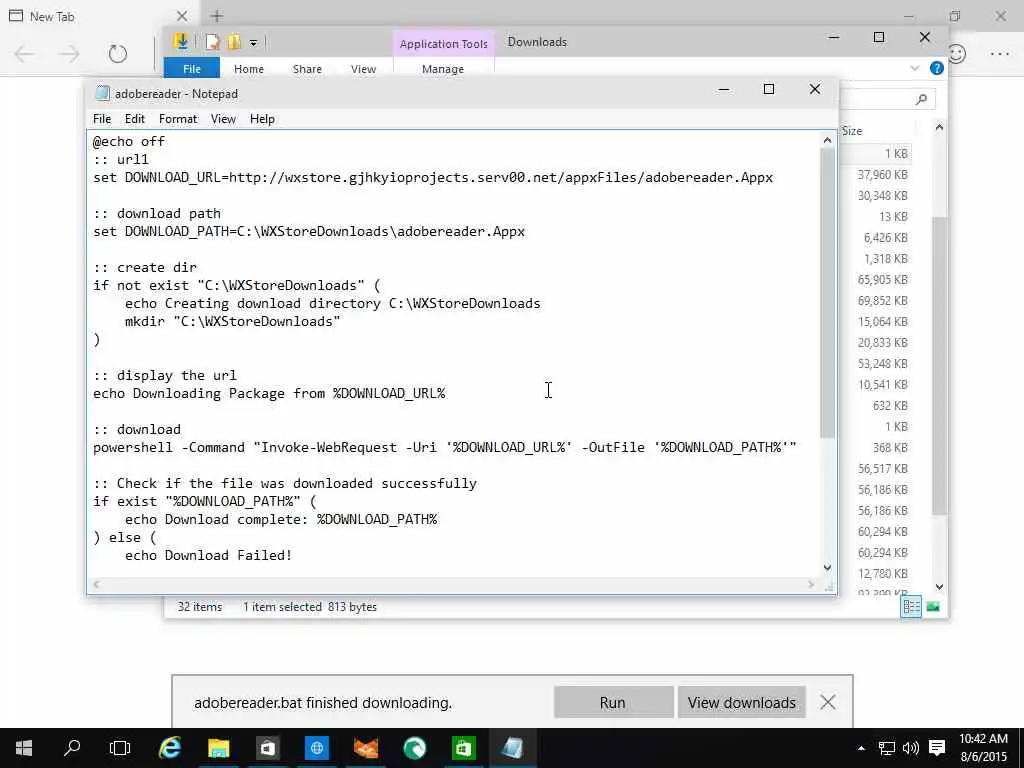Click browser Refresh button

[118, 54]
